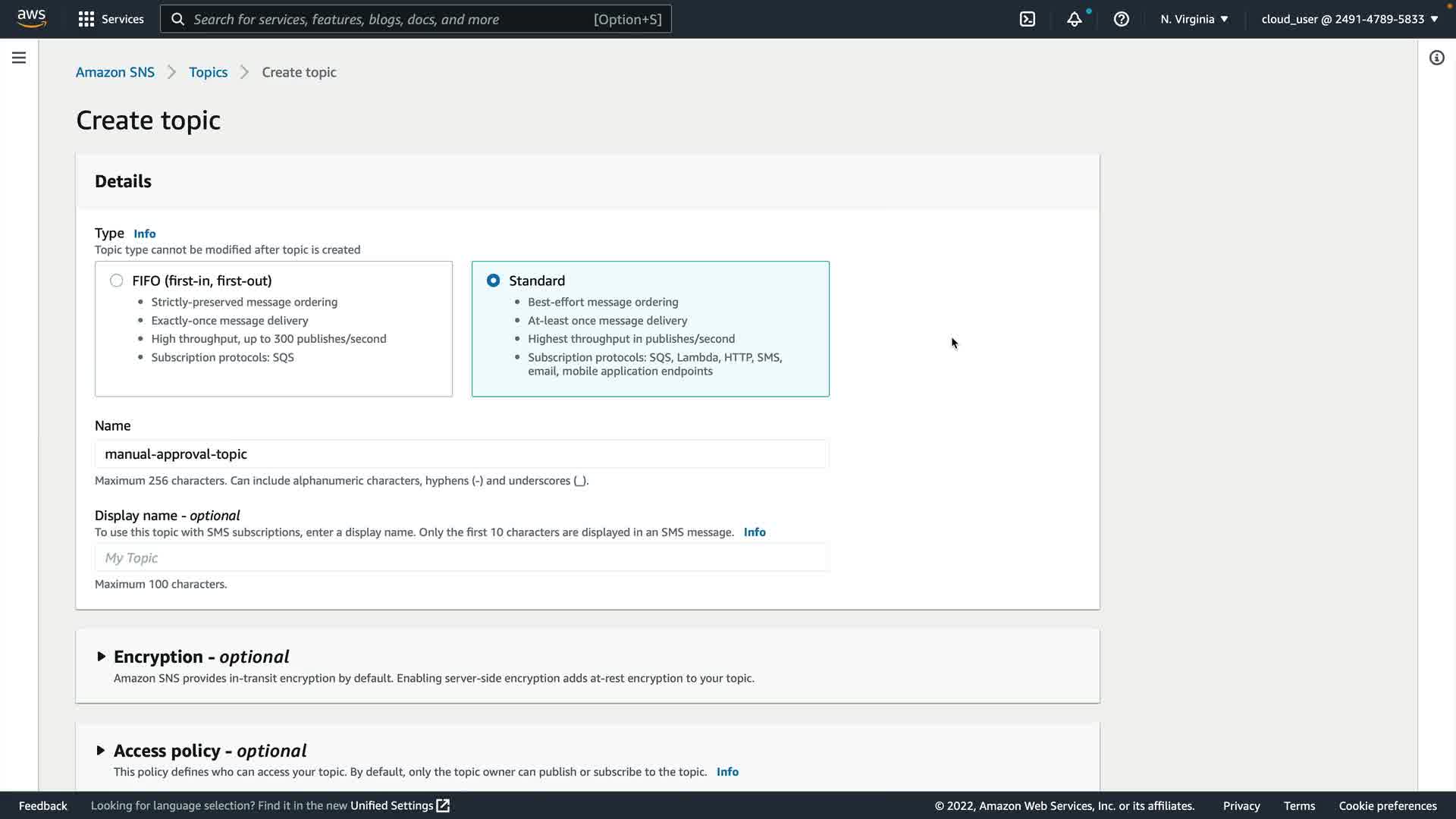1456x819 pixels.
Task: Click the Unified Settings external link icon
Action: tap(443, 805)
